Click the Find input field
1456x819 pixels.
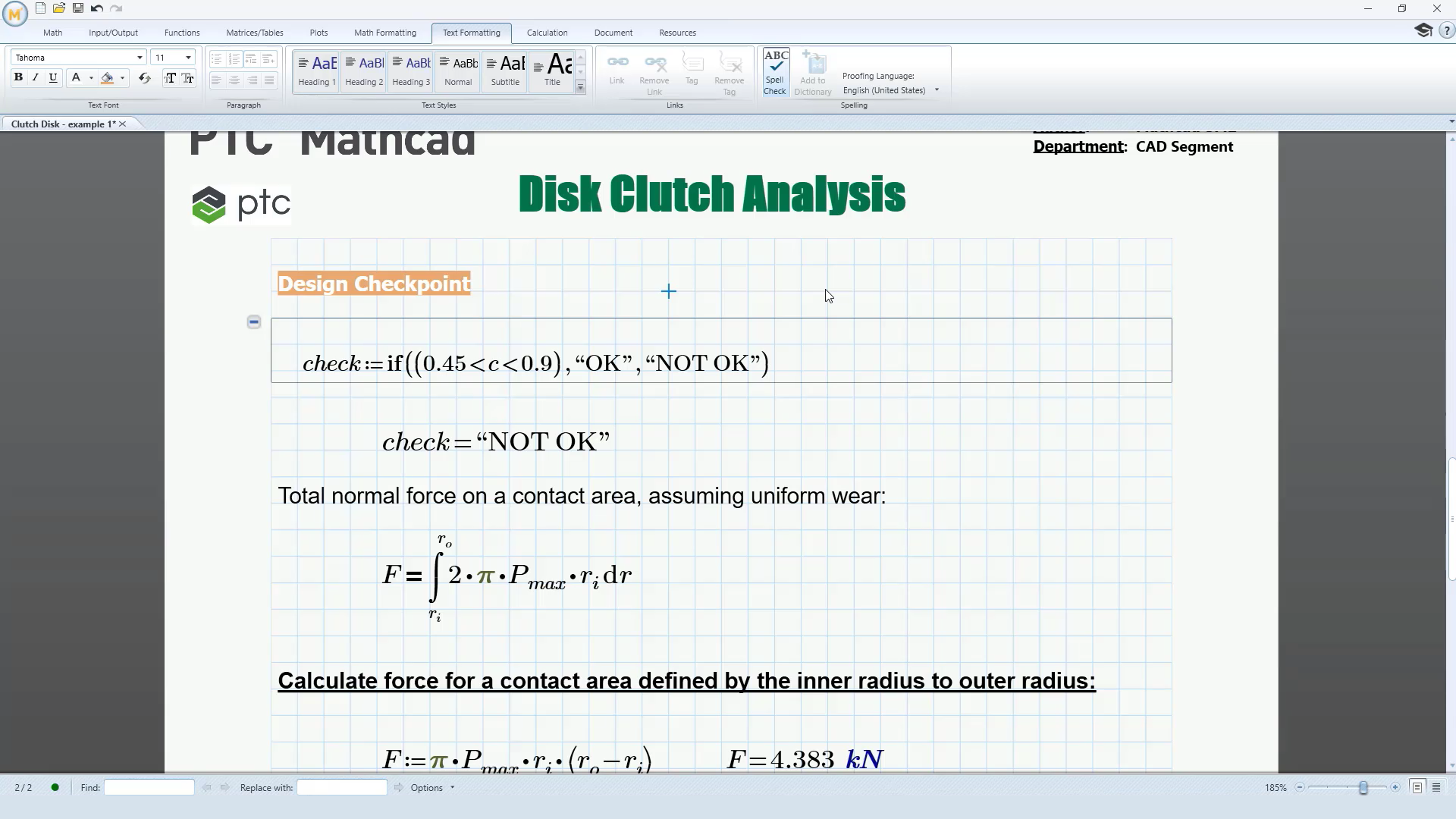point(149,788)
